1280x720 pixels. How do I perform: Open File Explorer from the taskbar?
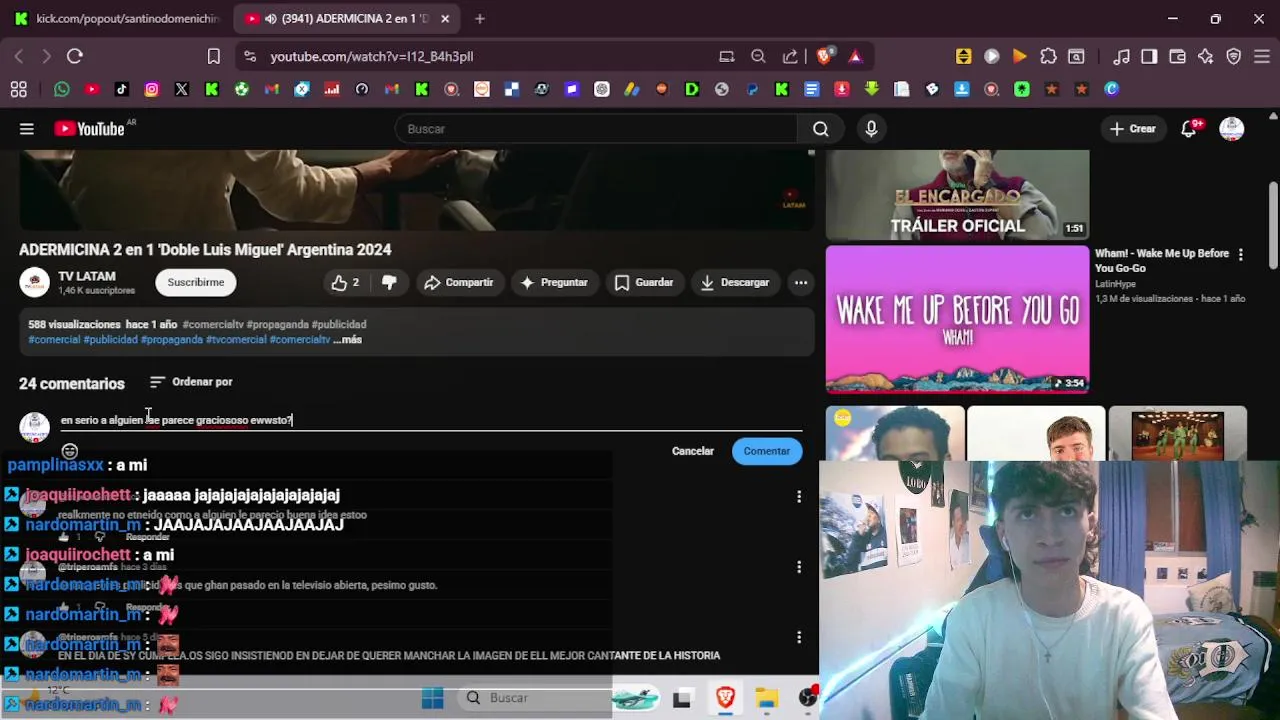point(767,698)
